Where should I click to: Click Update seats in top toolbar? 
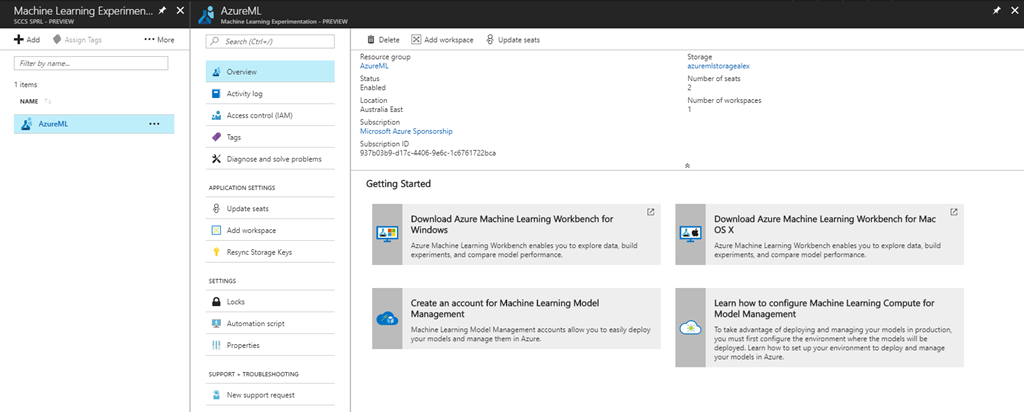click(x=513, y=40)
